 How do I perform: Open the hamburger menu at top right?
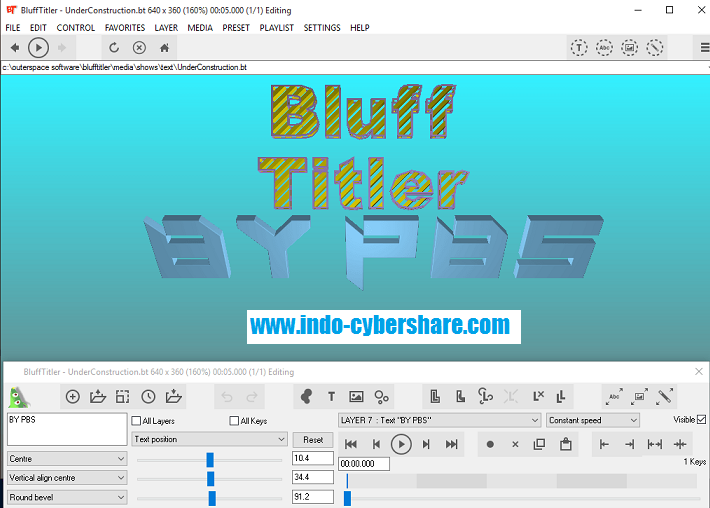click(705, 48)
